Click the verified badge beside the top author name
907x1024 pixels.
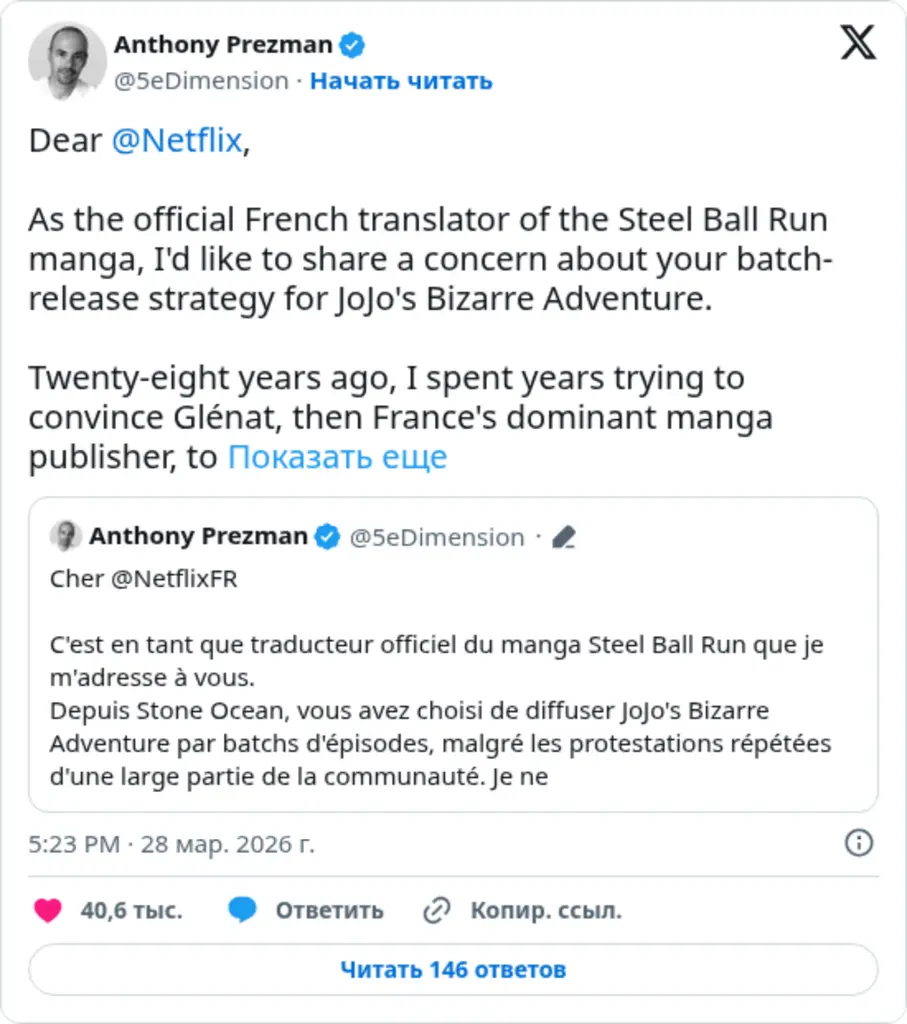353,45
